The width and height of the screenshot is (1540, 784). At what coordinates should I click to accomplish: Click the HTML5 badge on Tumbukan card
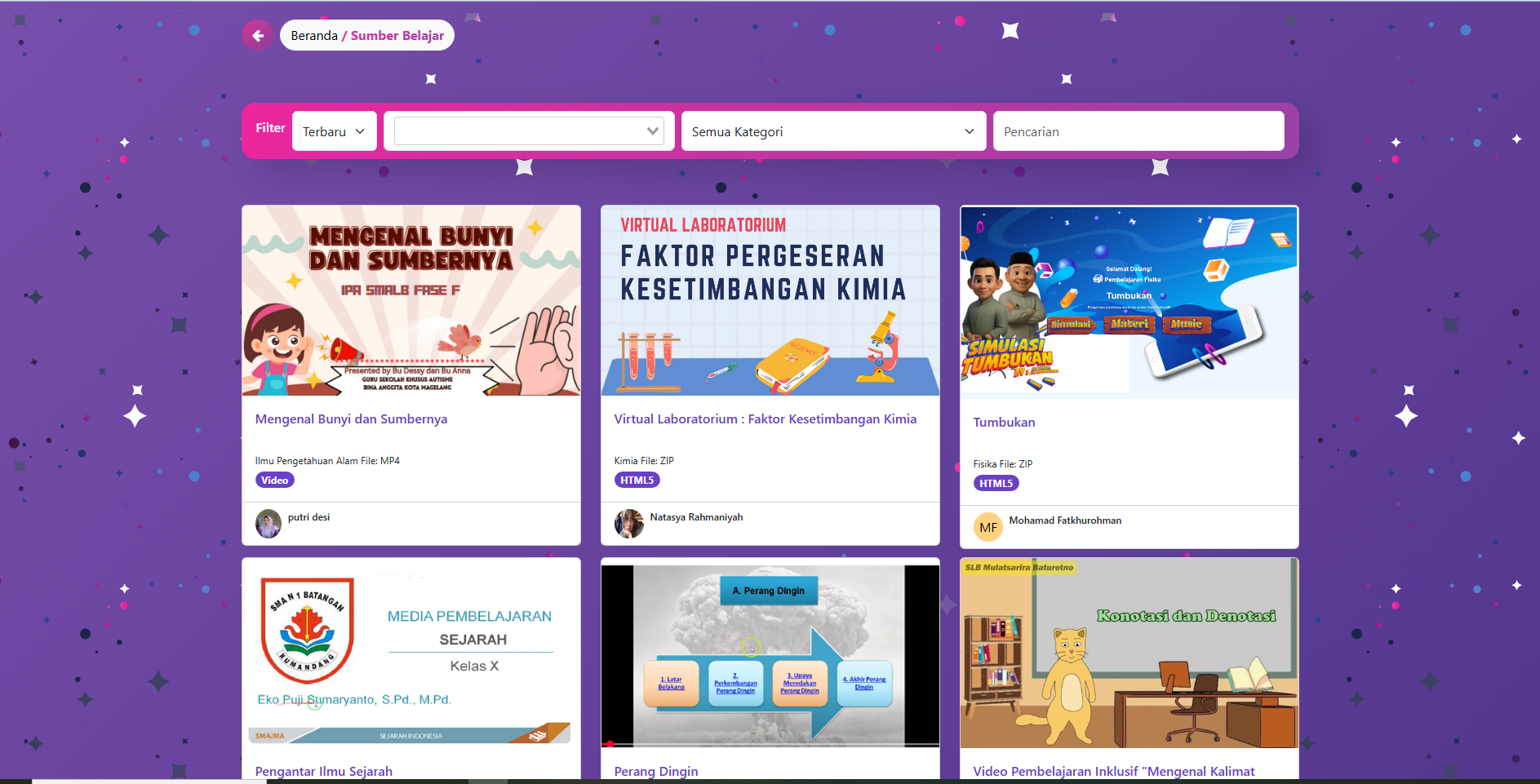point(996,484)
